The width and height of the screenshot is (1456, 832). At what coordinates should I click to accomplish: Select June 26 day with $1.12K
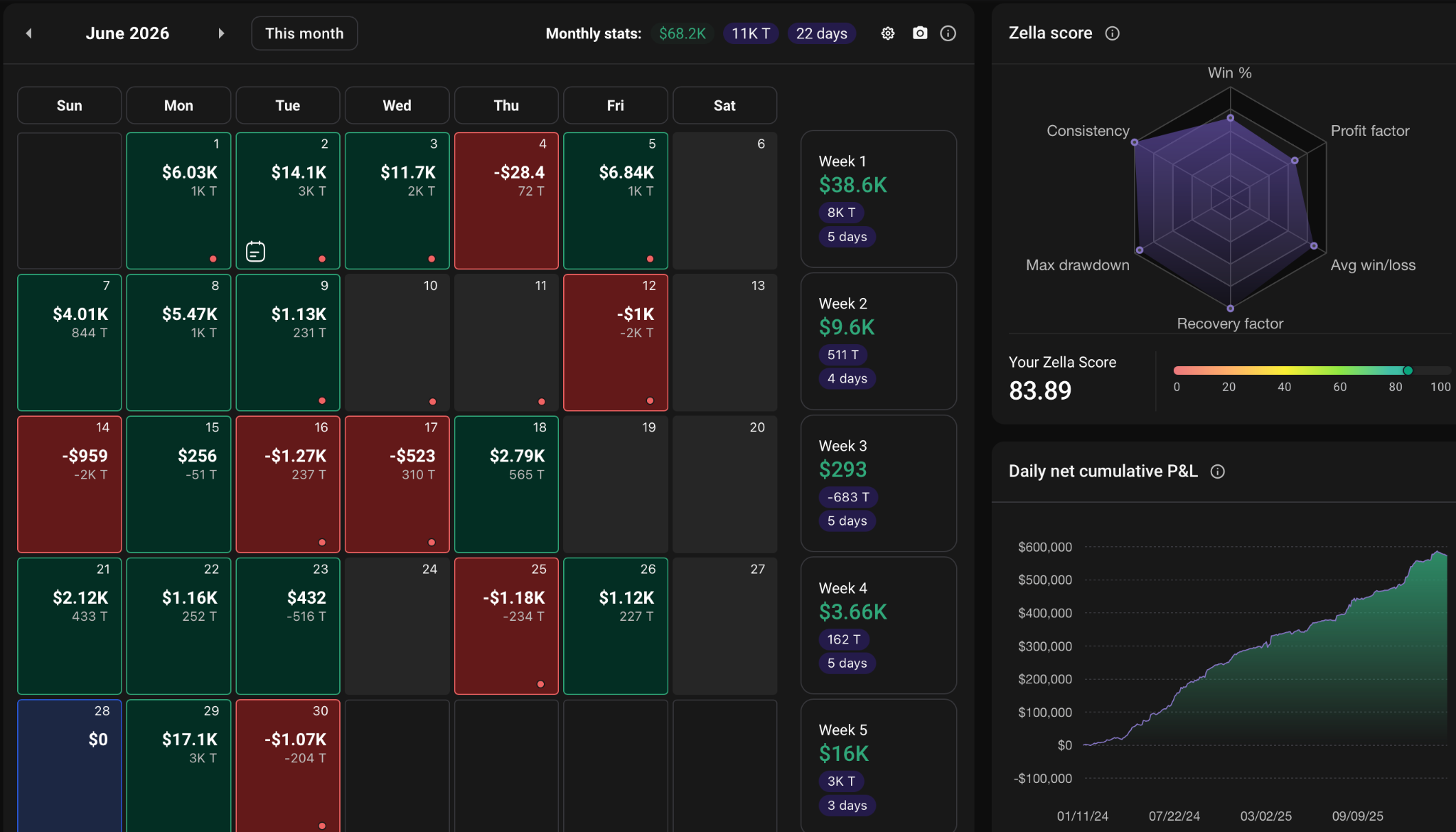pyautogui.click(x=616, y=626)
